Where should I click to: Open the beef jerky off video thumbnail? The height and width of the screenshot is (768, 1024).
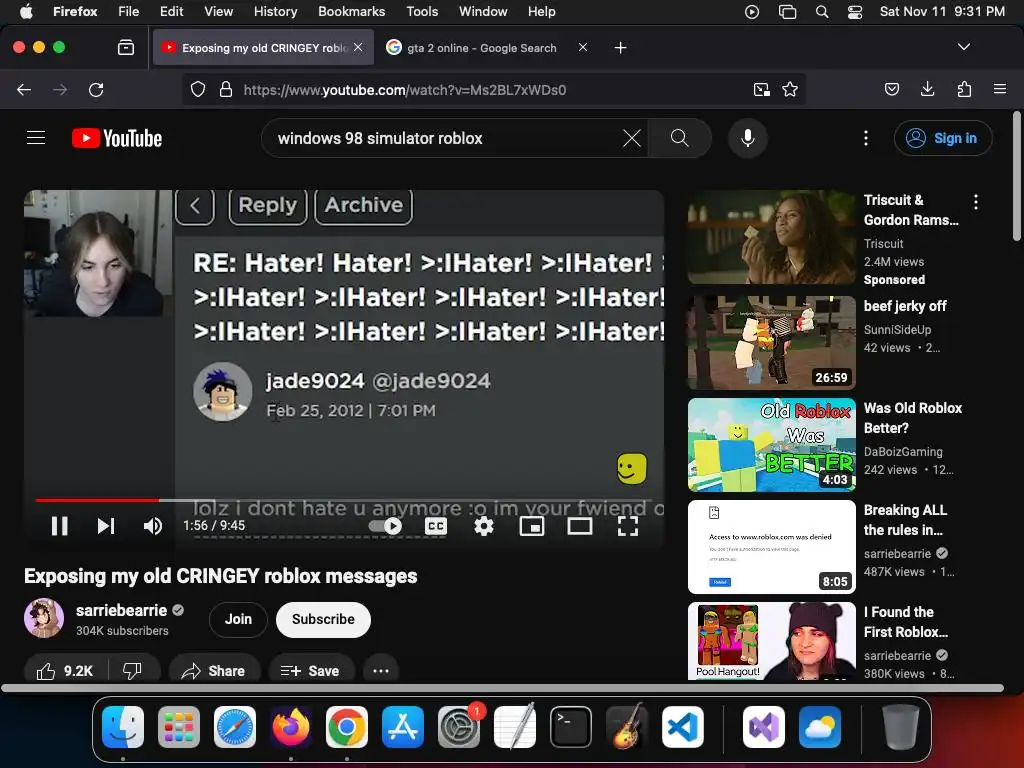pos(771,342)
